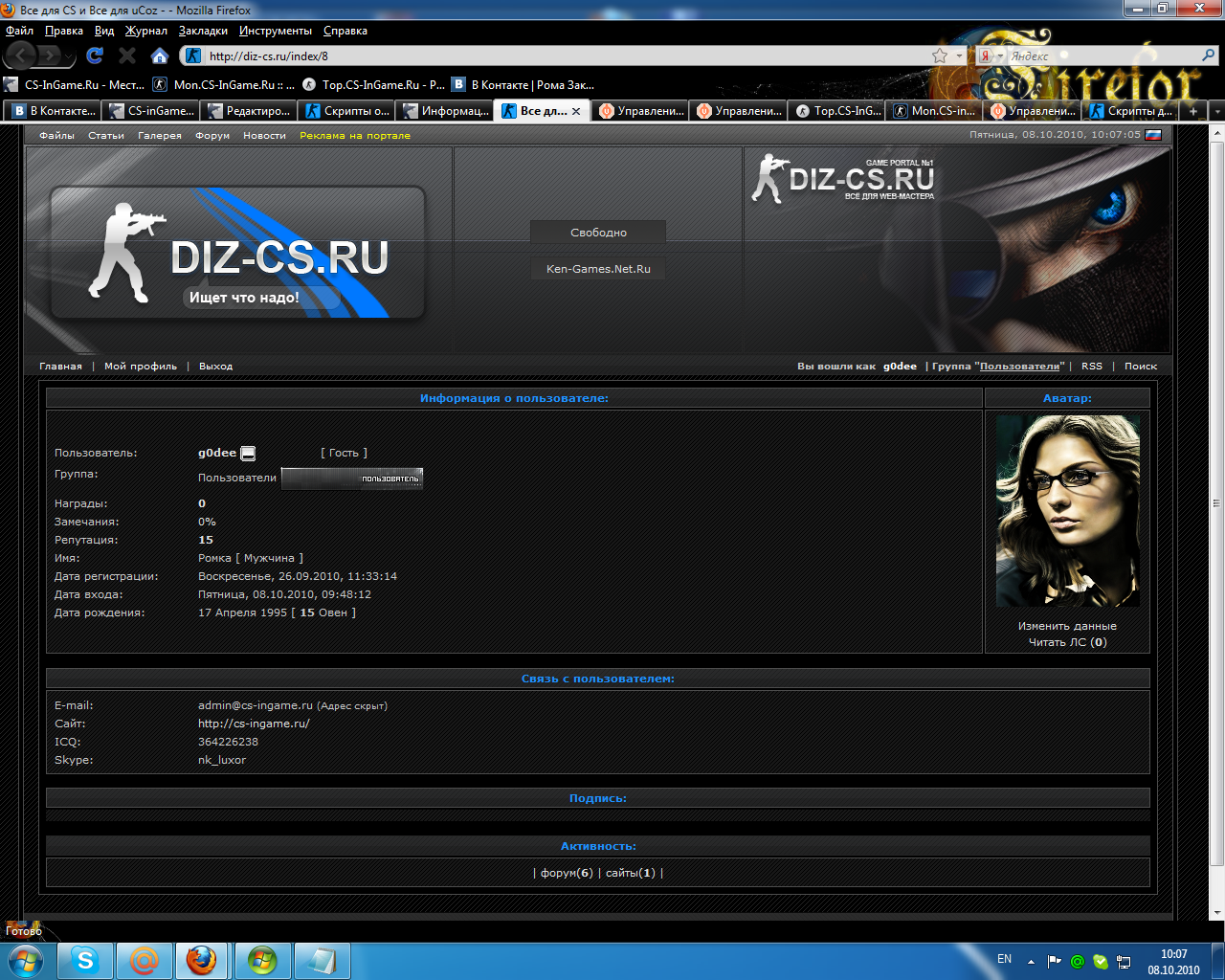The image size is (1225, 980).
Task: Close the active Все дл... tab
Action: pyautogui.click(x=576, y=111)
